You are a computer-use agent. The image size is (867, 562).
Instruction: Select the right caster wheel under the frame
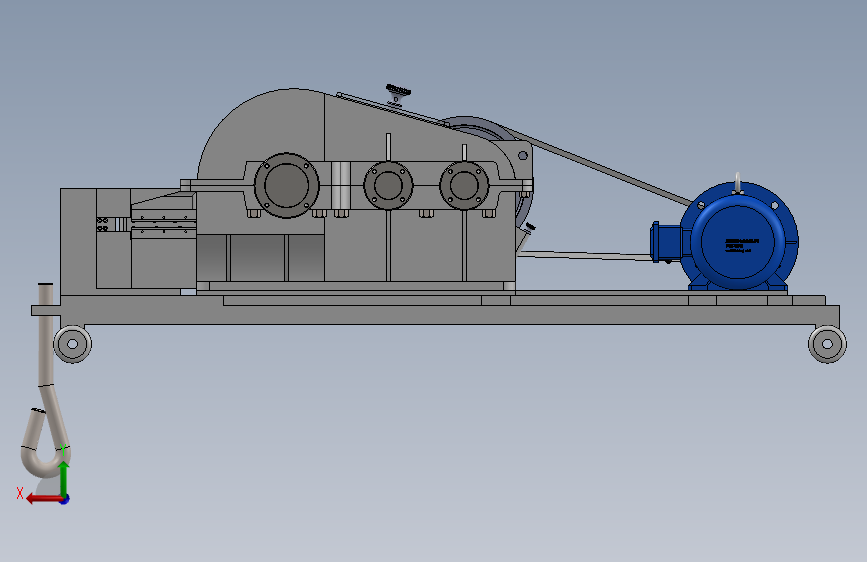pyautogui.click(x=827, y=344)
